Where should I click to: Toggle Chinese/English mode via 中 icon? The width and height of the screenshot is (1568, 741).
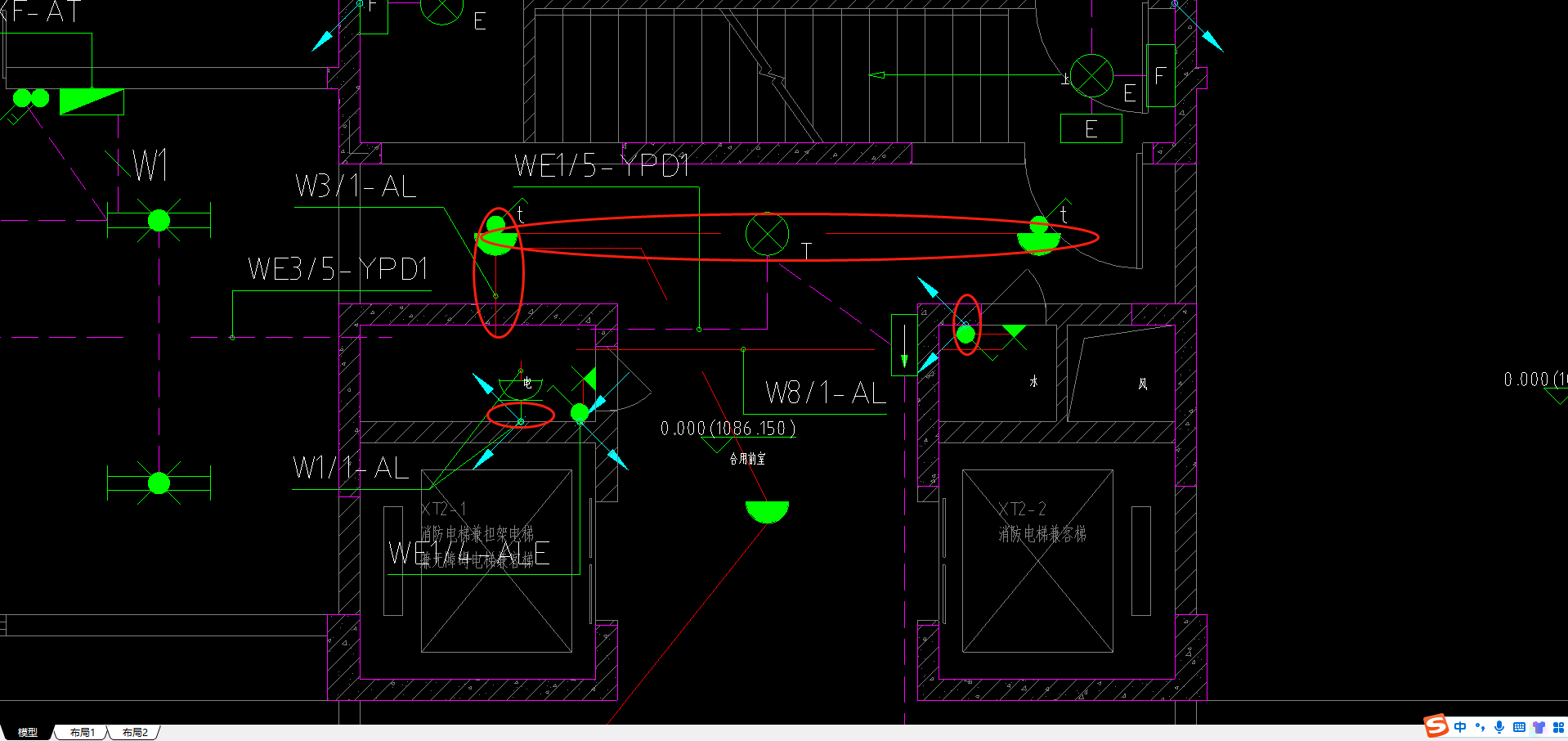[1460, 727]
